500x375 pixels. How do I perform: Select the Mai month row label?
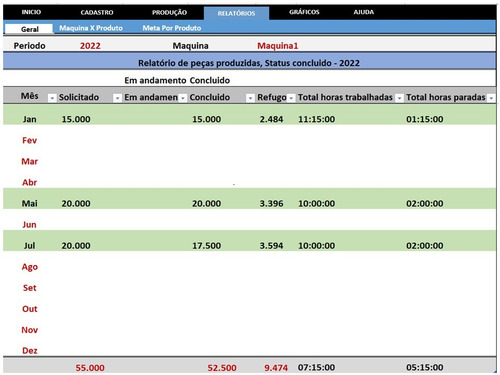(x=29, y=203)
